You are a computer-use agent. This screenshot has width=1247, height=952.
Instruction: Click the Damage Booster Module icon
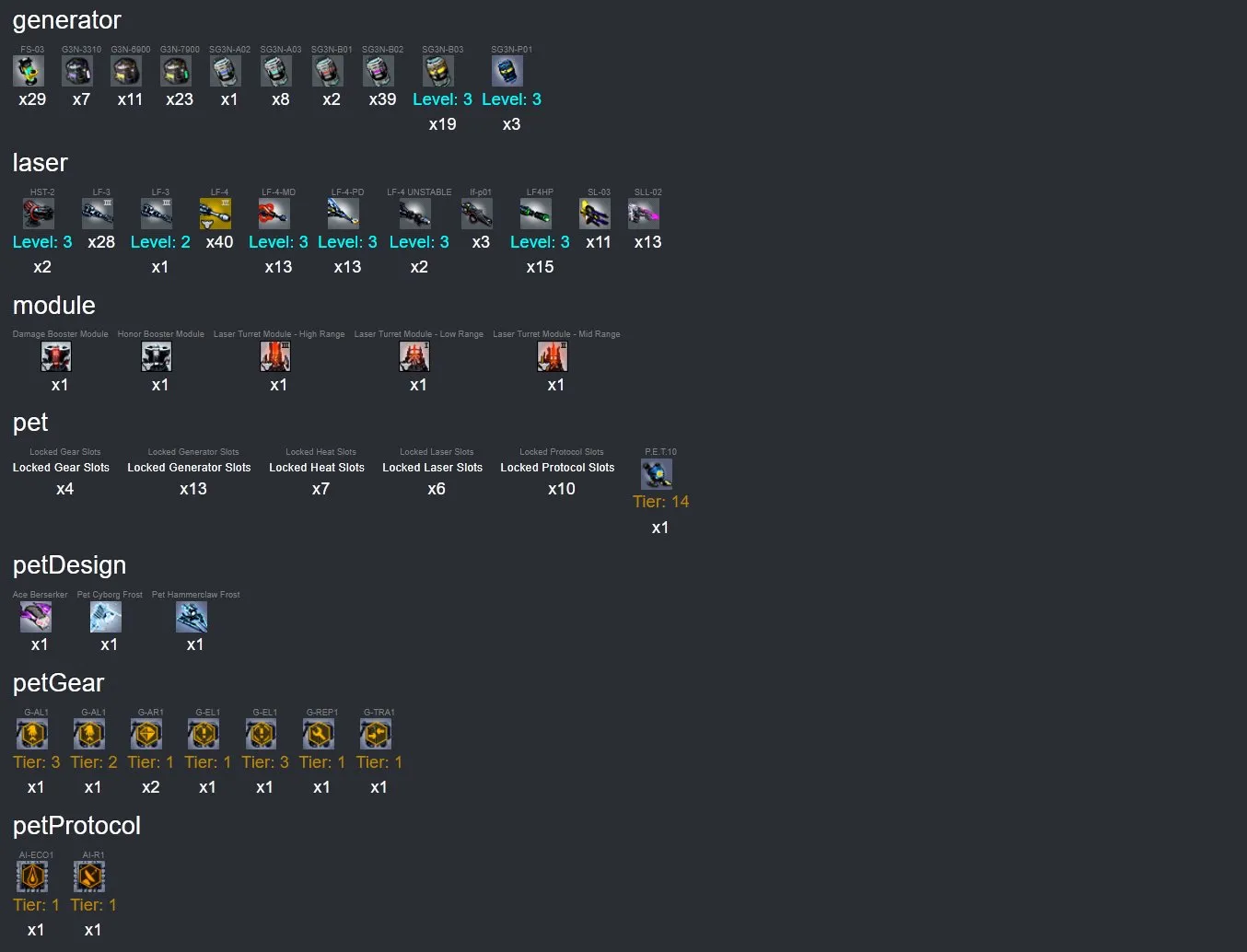click(x=56, y=356)
